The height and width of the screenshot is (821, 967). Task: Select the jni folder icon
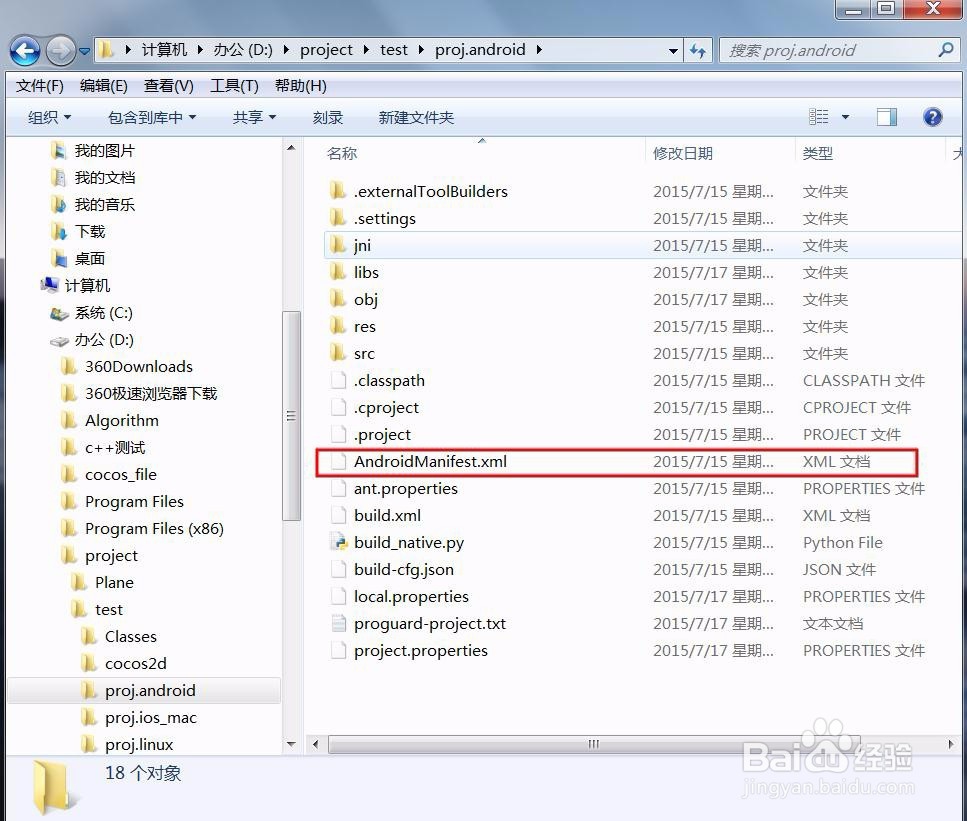tap(337, 245)
